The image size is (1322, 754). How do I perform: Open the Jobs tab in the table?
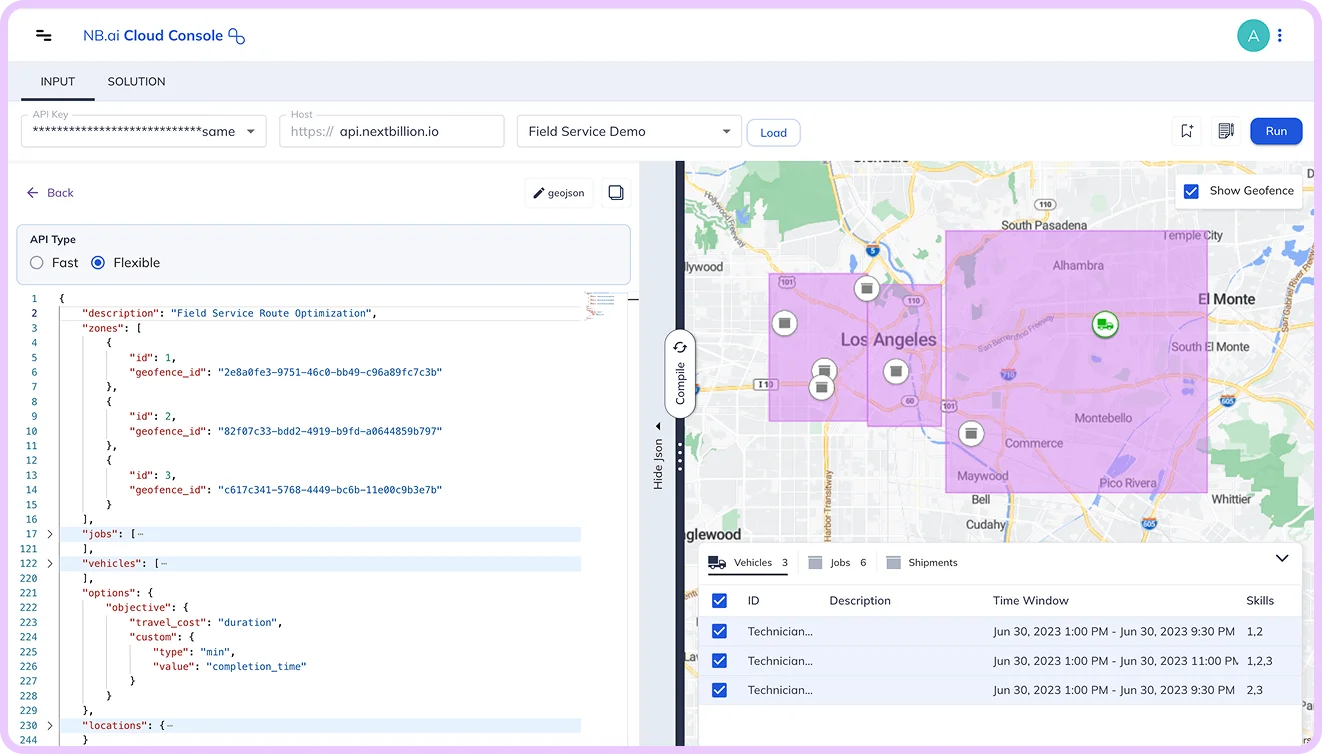pyautogui.click(x=837, y=563)
